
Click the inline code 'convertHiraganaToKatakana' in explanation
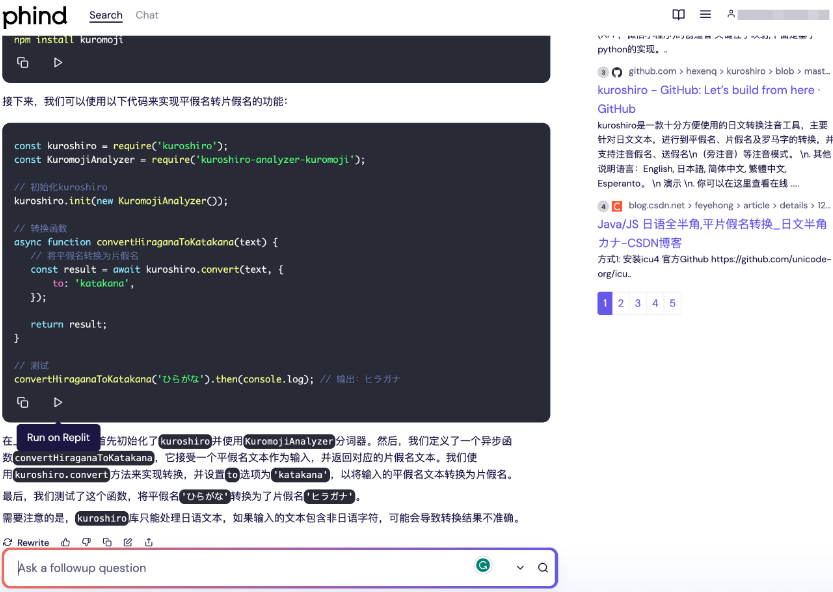(x=84, y=458)
